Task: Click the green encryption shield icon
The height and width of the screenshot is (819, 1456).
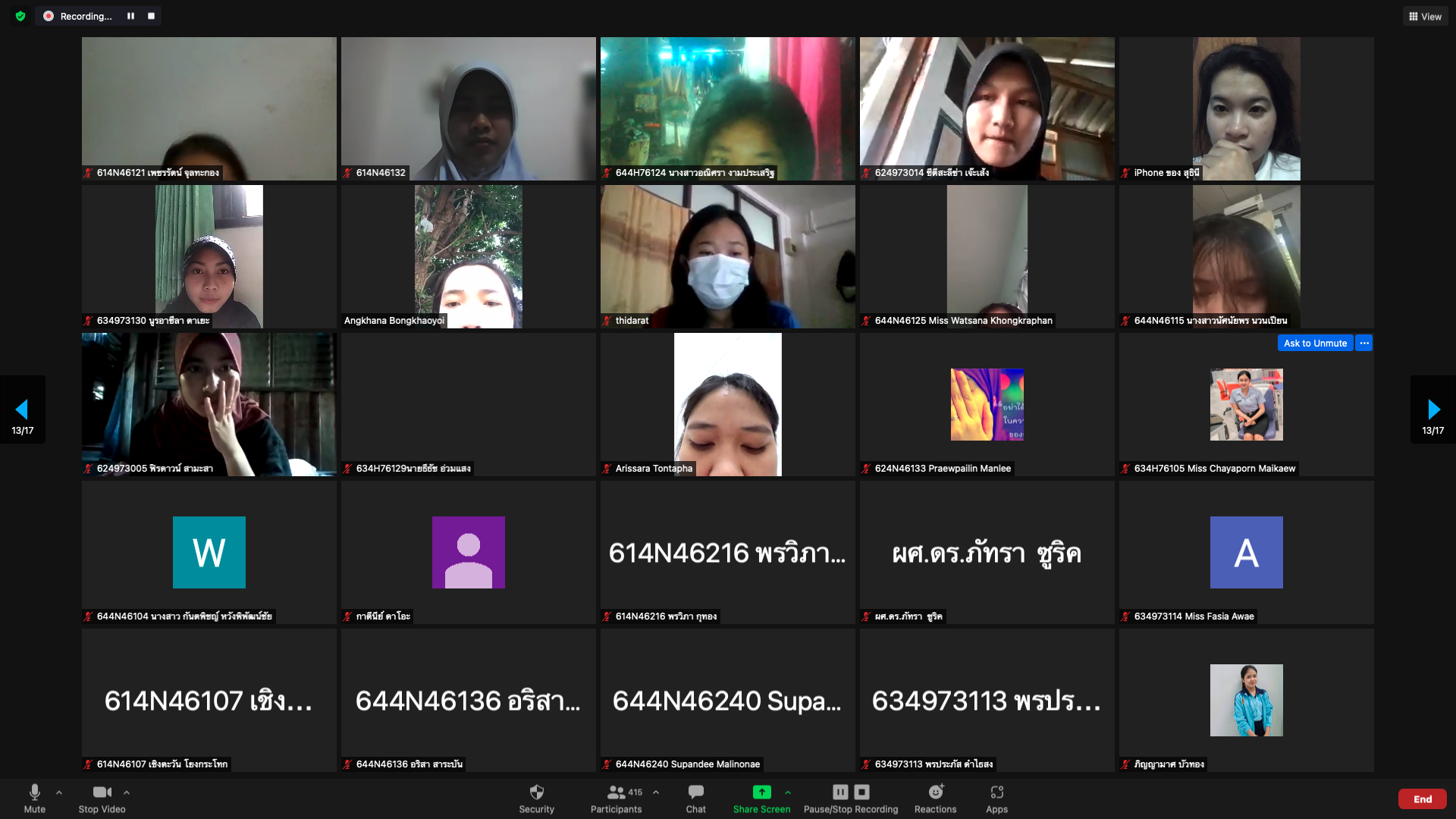Action: tap(20, 16)
